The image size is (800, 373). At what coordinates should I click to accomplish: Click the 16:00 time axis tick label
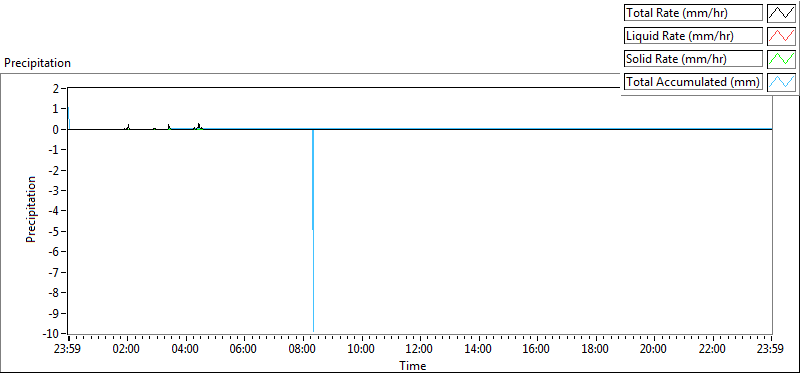[x=537, y=350]
